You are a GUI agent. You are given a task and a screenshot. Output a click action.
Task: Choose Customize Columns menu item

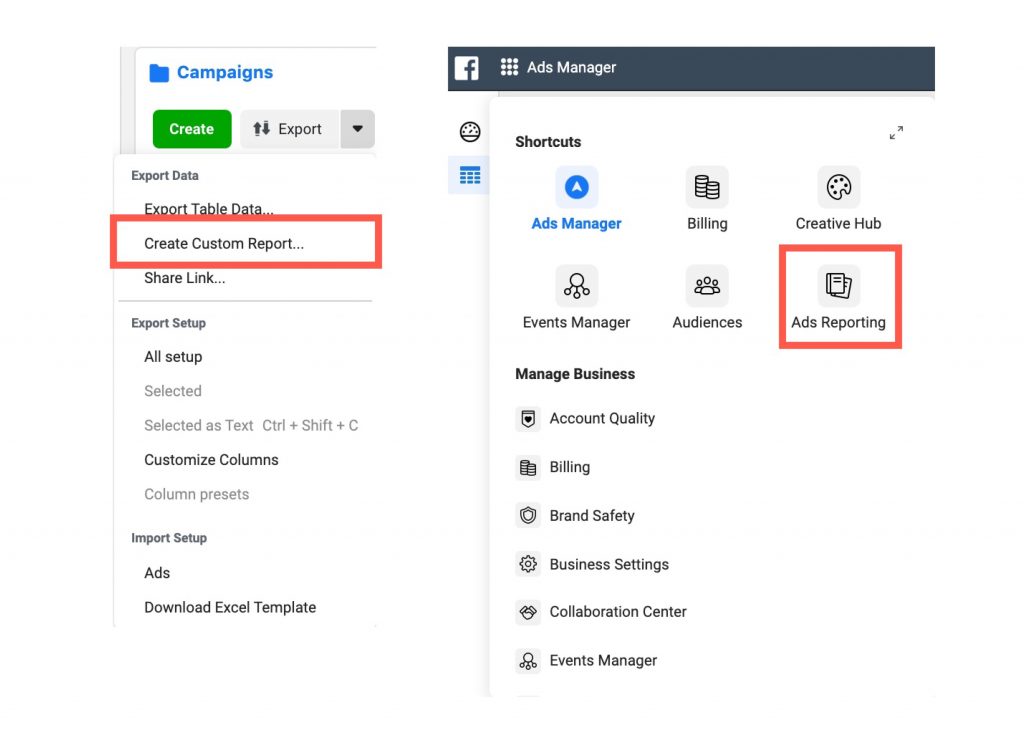pyautogui.click(x=212, y=460)
